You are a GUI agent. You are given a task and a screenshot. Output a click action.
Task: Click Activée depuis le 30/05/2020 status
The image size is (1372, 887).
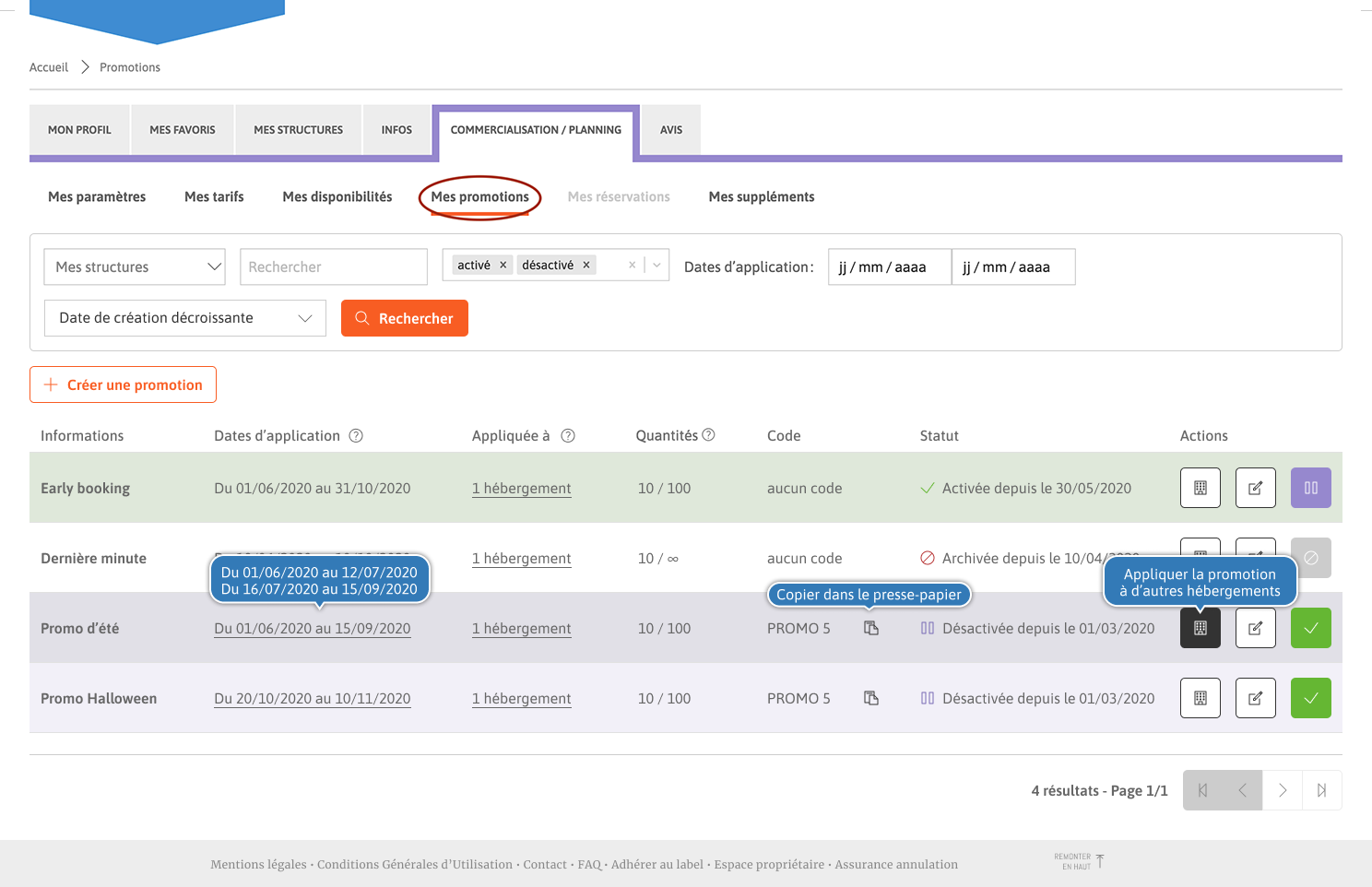pos(1036,489)
